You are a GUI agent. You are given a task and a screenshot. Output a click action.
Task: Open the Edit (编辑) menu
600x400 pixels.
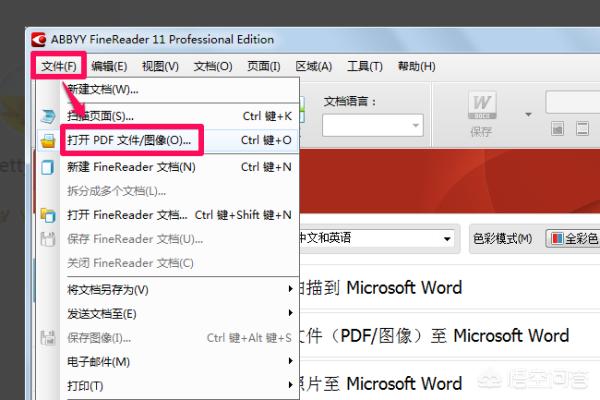point(109,67)
